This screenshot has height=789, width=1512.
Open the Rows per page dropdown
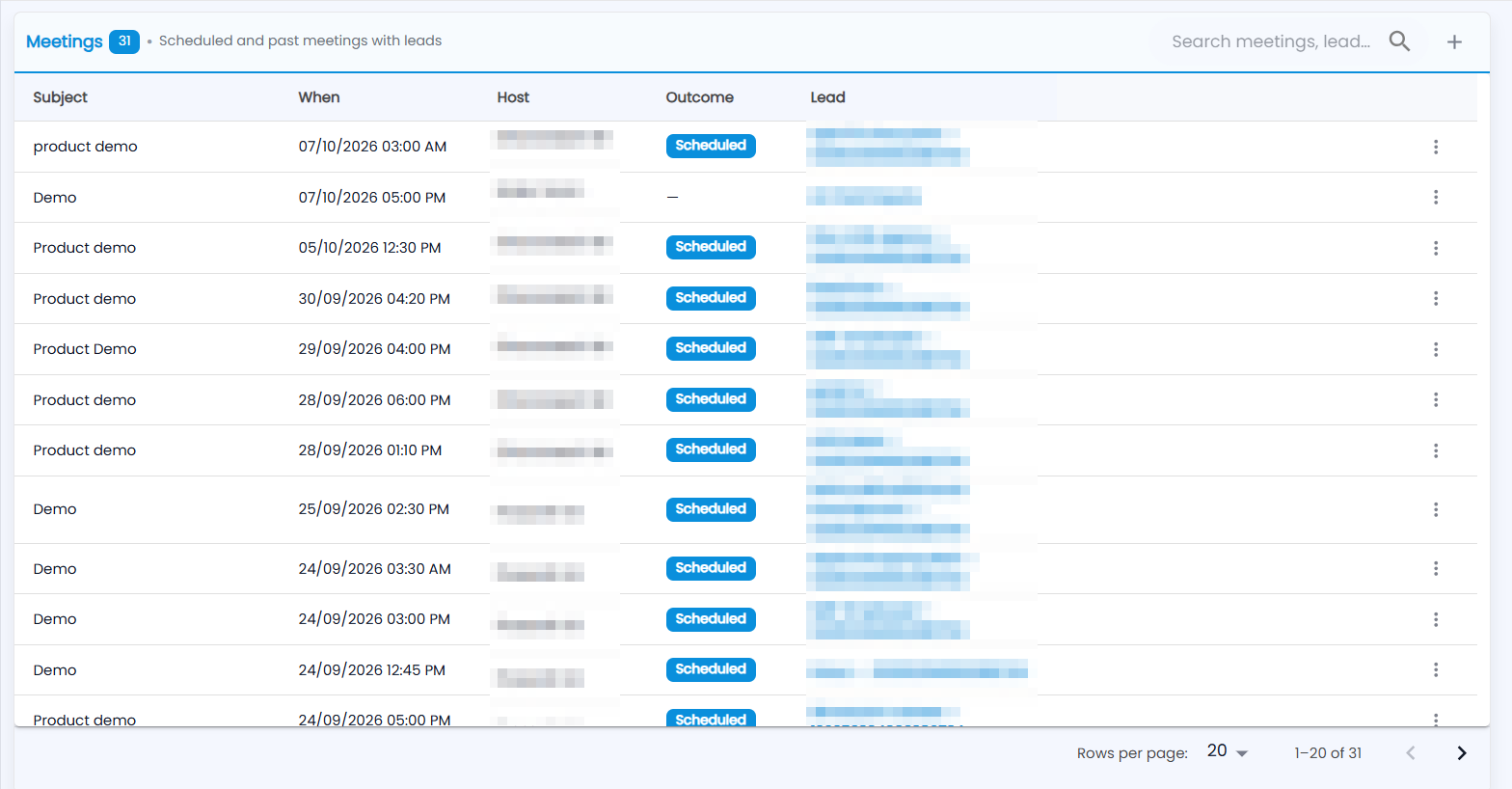(1228, 751)
